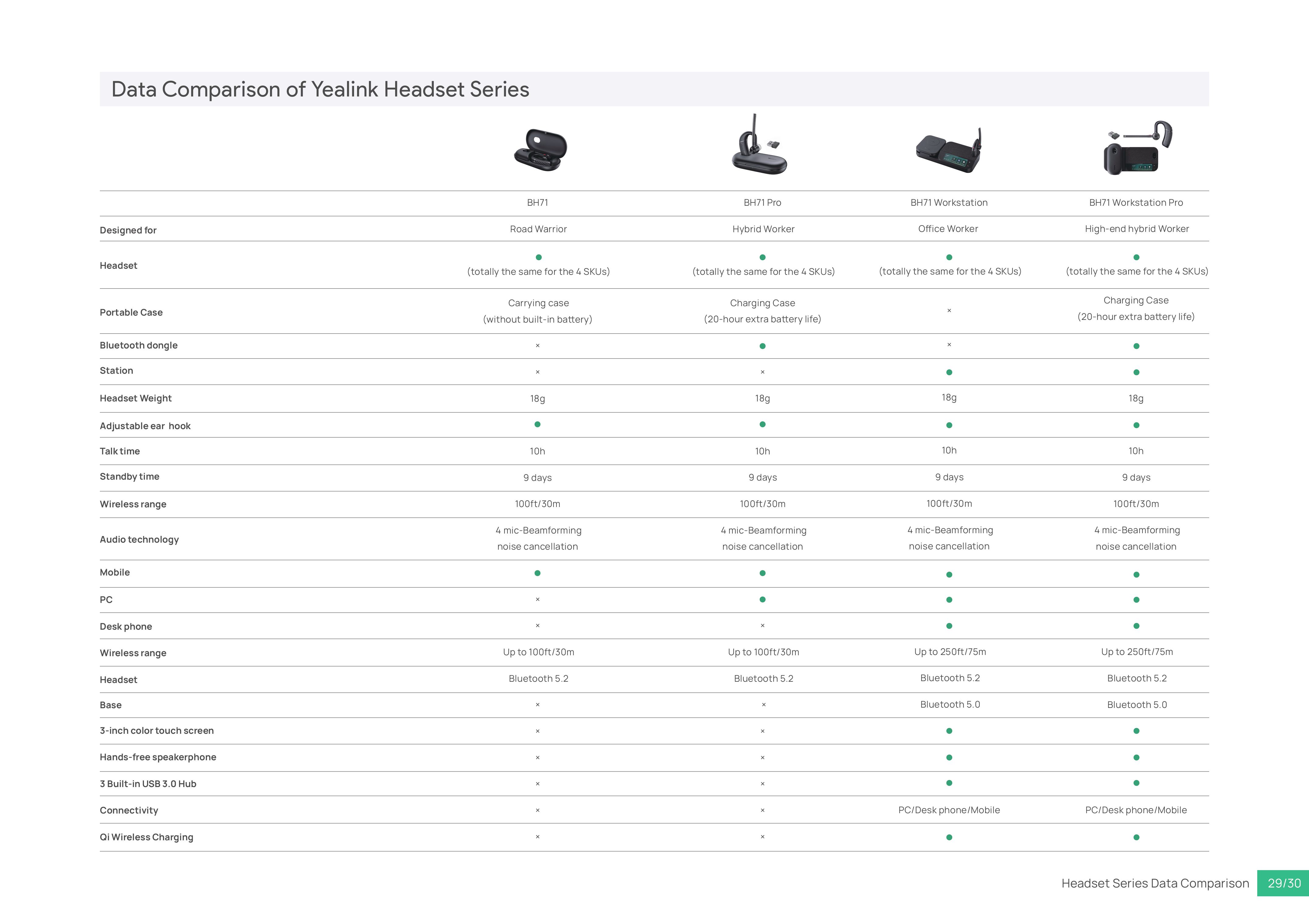Screen dimensions: 1309x924
Task: Click the 10h value under BH71
Action: tap(537, 451)
